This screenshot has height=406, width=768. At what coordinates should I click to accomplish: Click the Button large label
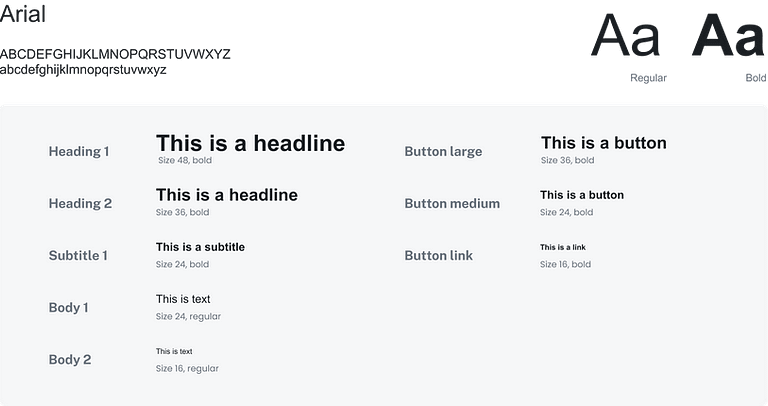(x=443, y=152)
